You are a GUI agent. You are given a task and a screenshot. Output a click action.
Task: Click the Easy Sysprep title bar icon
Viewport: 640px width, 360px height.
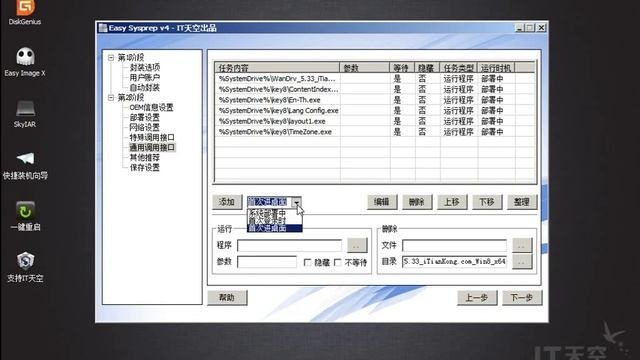[x=103, y=28]
